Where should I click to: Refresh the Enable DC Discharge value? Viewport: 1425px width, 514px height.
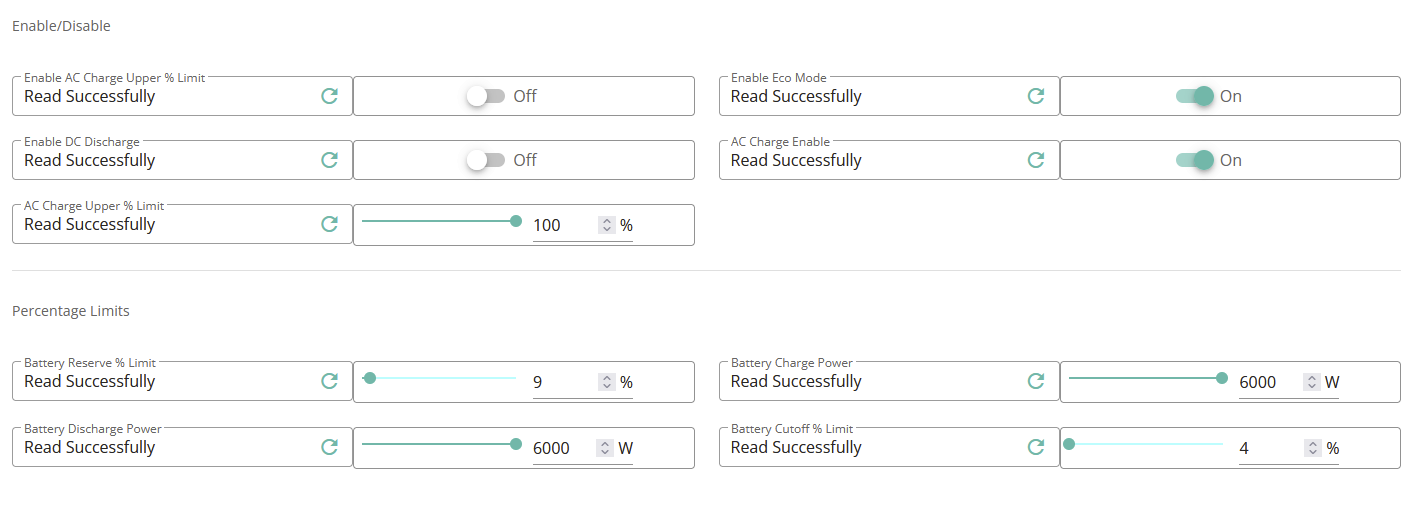[x=329, y=160]
